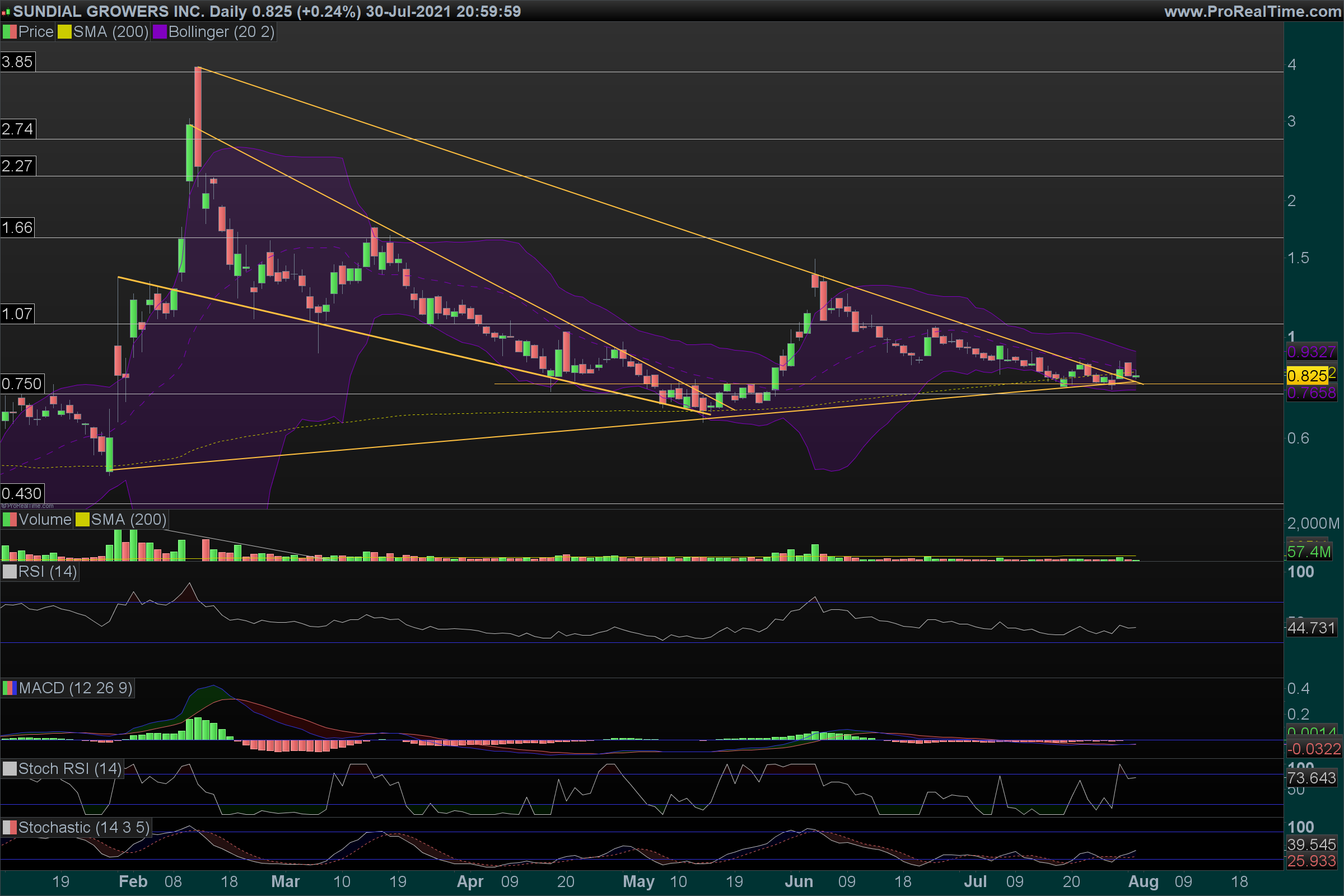Select the 3.85 horizontal price level label
Image resolution: width=1344 pixels, height=896 pixels.
pyautogui.click(x=18, y=62)
